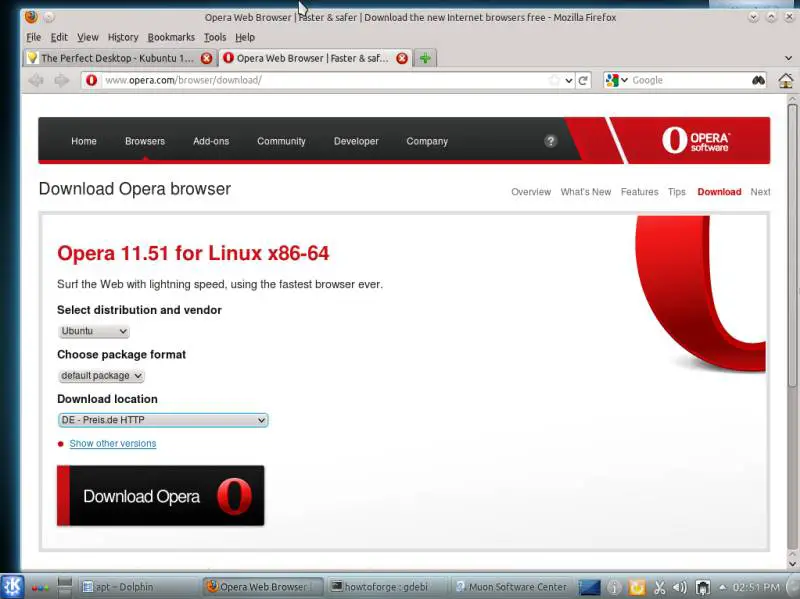Open the Download location dropdown
Screen dimensions: 800x599
(163, 420)
